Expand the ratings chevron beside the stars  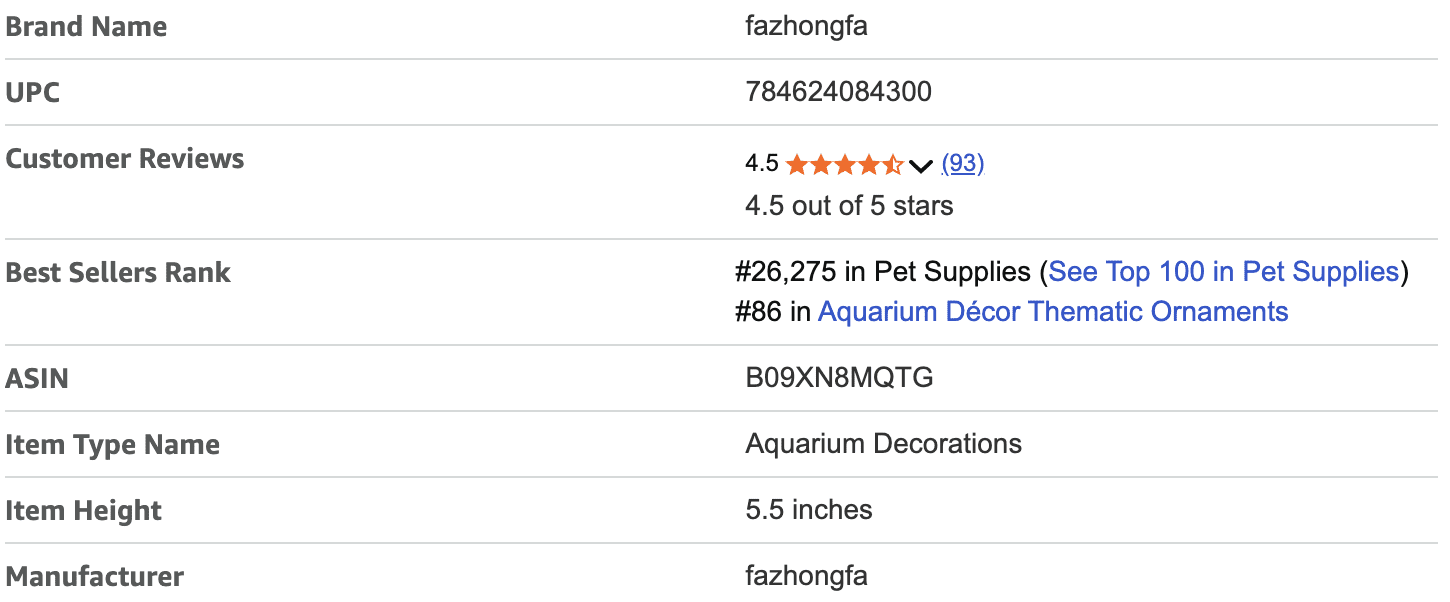click(x=920, y=165)
